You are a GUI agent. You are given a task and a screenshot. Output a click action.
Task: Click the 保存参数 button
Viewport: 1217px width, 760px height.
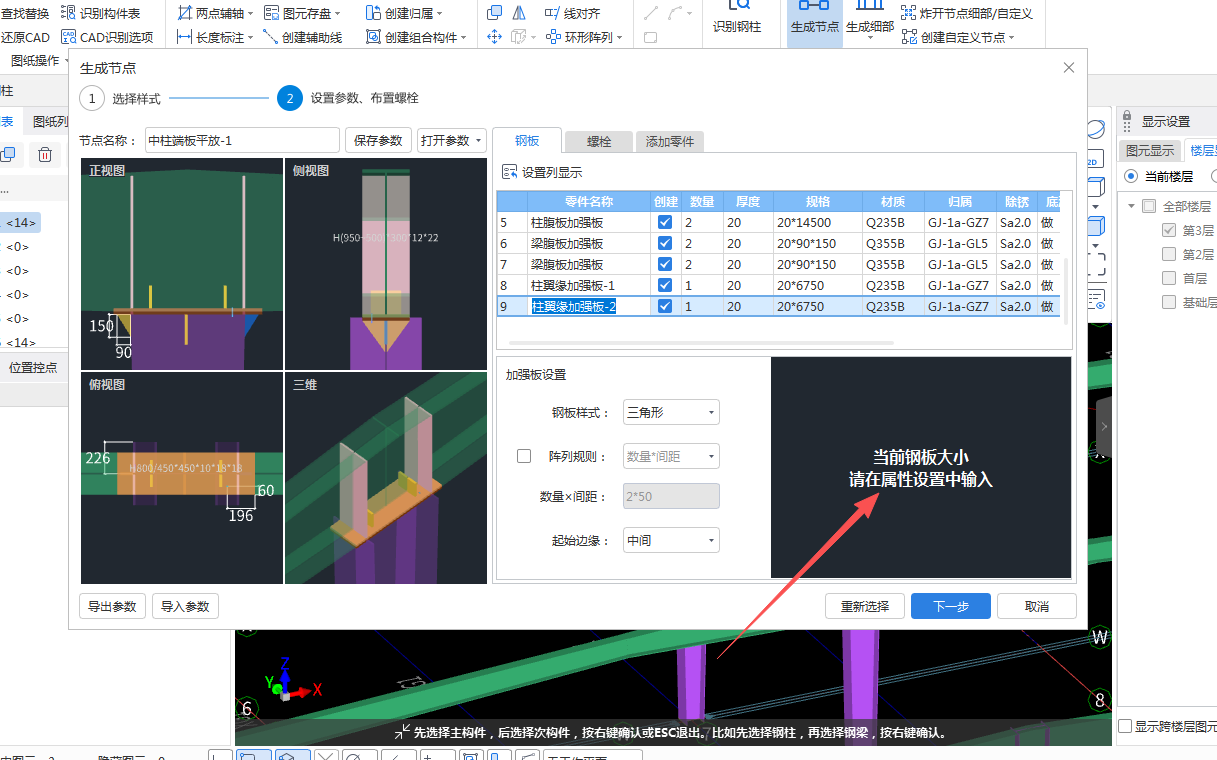coord(378,140)
